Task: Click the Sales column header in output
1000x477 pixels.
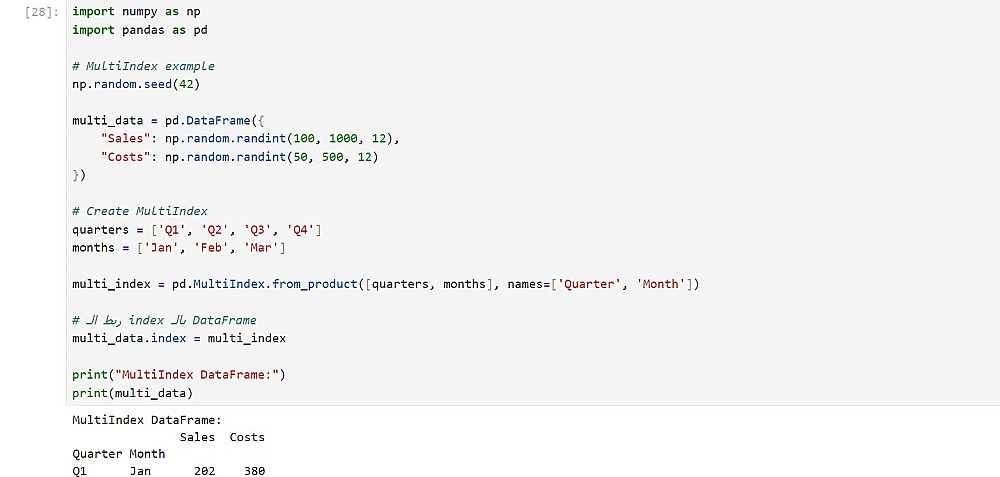Action: pos(197,437)
